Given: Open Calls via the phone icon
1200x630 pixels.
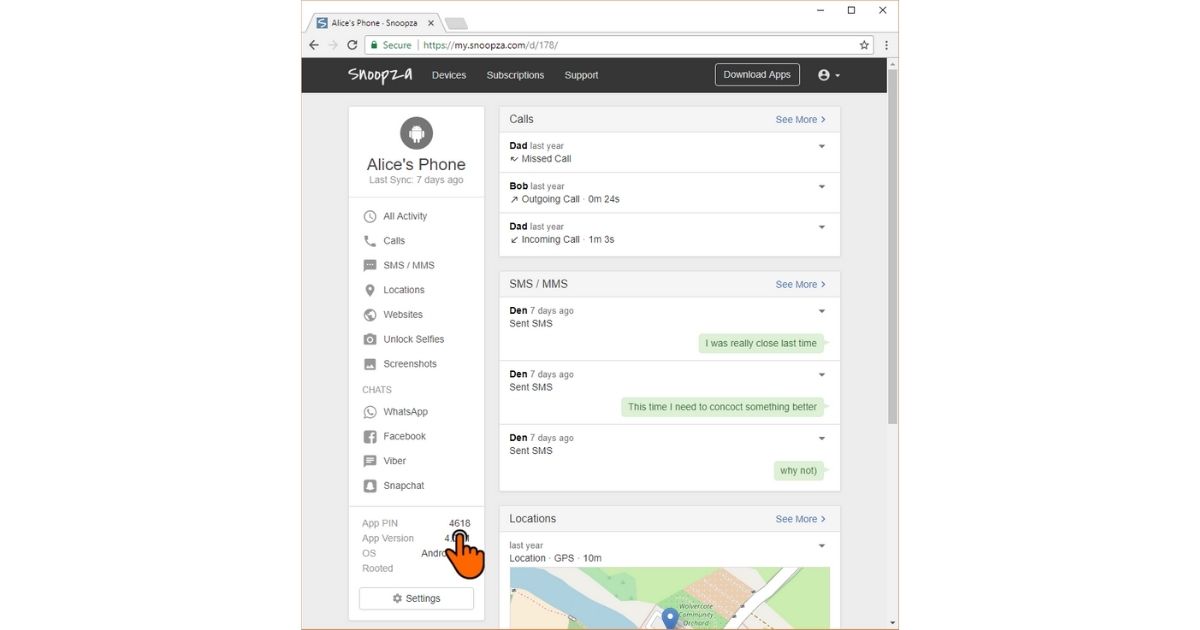Looking at the screenshot, I should tap(370, 241).
